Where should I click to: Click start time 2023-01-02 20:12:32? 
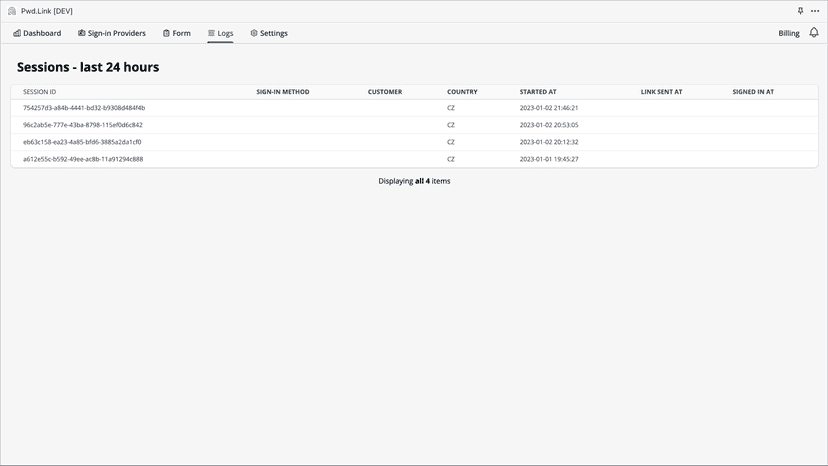[x=549, y=142]
